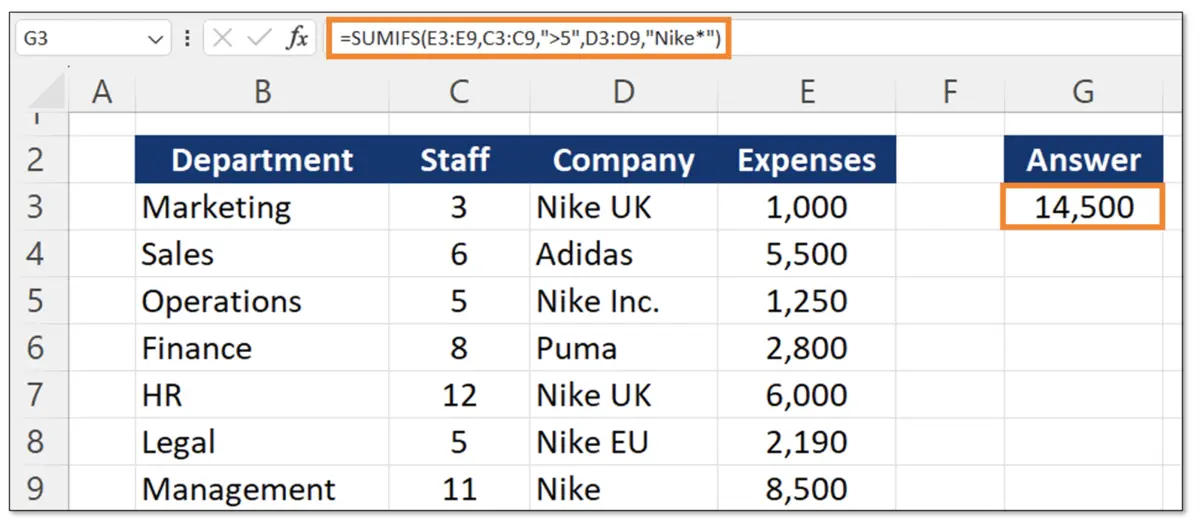
Task: Click the Nike EU cell
Action: pyautogui.click(x=623, y=442)
